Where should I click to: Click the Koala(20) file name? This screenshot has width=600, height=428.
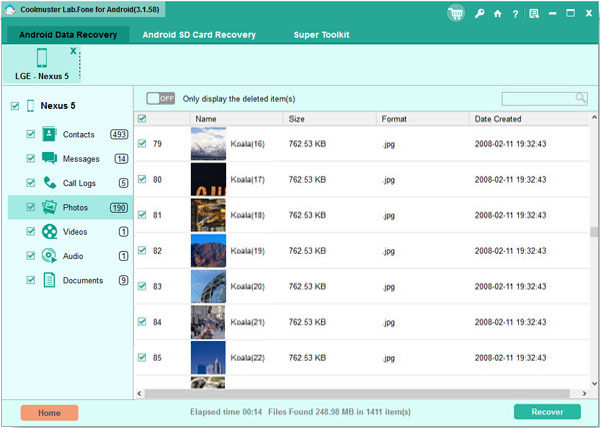click(247, 286)
